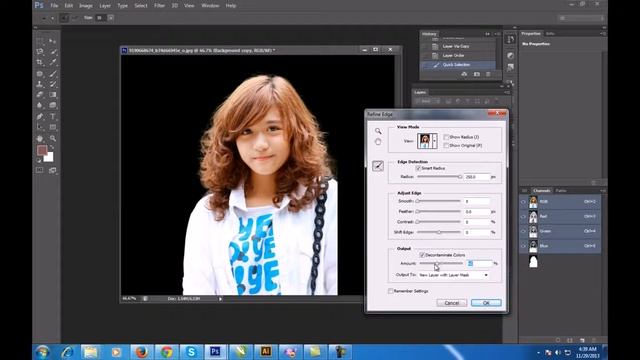This screenshot has width=640, height=360.
Task: Choose Zoom tool in Refine Edge dialog
Action: 378,131
